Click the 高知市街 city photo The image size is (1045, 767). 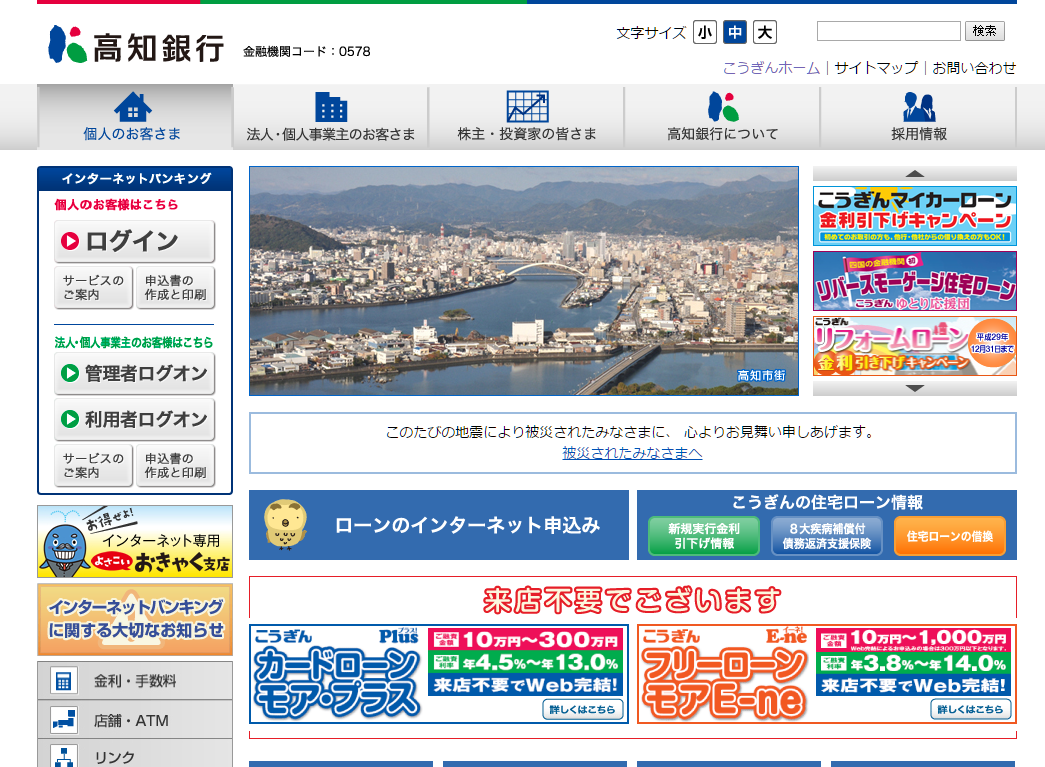tap(524, 281)
